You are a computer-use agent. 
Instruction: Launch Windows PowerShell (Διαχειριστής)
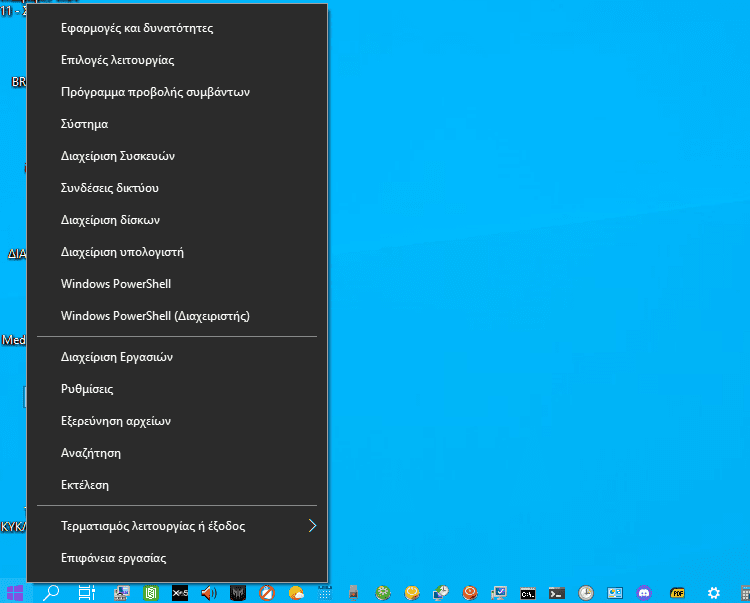[x=155, y=316]
